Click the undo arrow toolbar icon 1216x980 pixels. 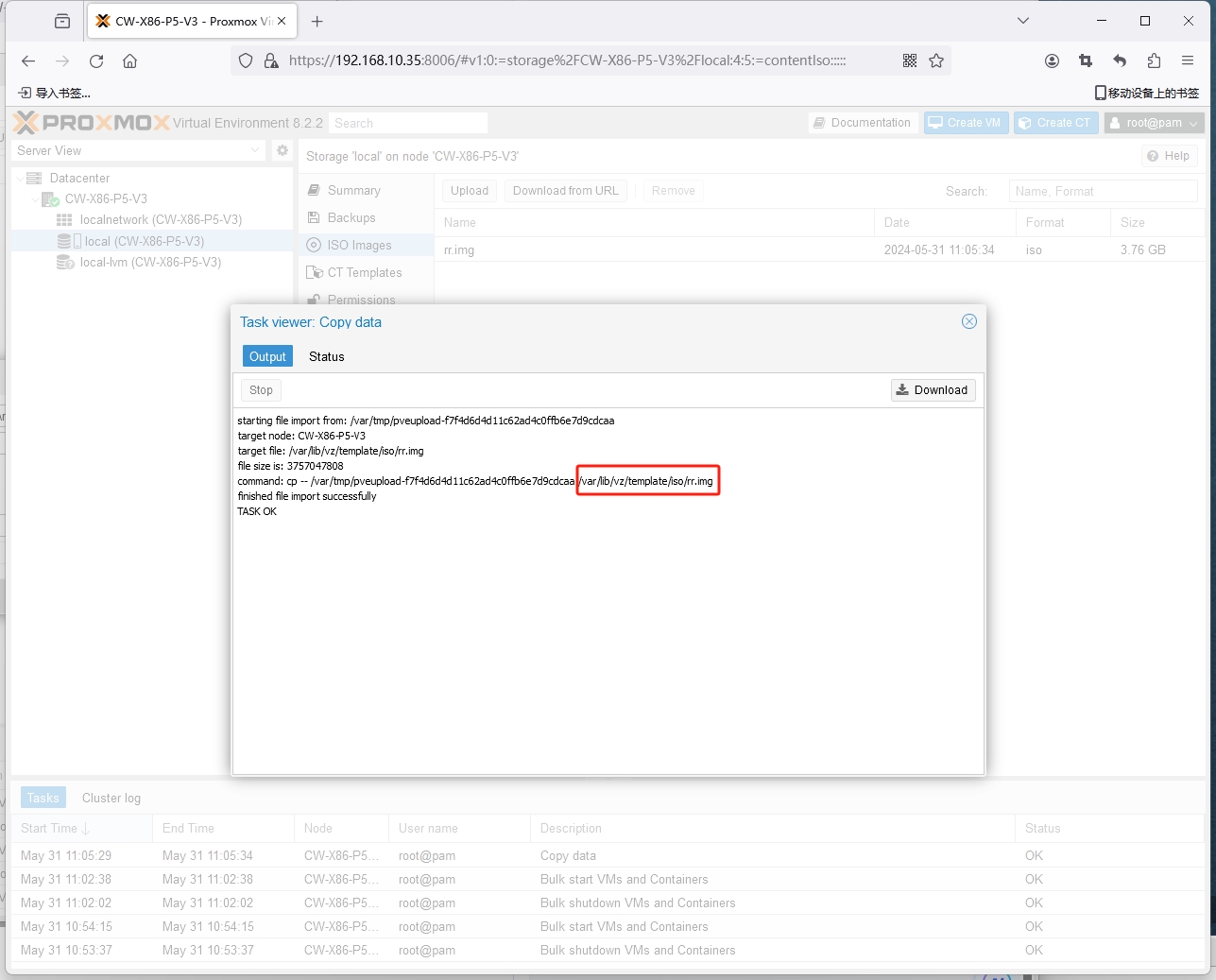[x=1120, y=60]
